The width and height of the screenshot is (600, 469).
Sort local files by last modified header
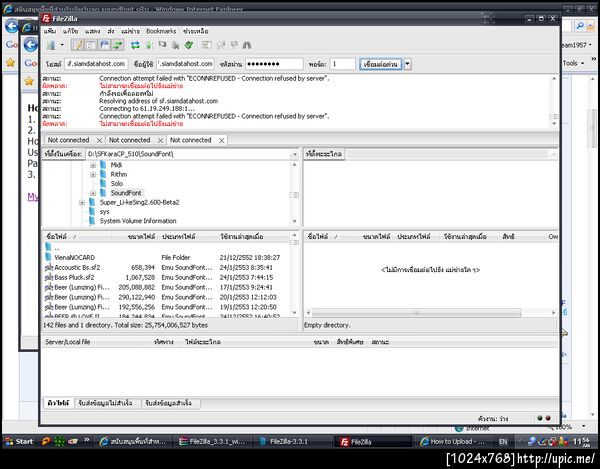tap(253, 237)
